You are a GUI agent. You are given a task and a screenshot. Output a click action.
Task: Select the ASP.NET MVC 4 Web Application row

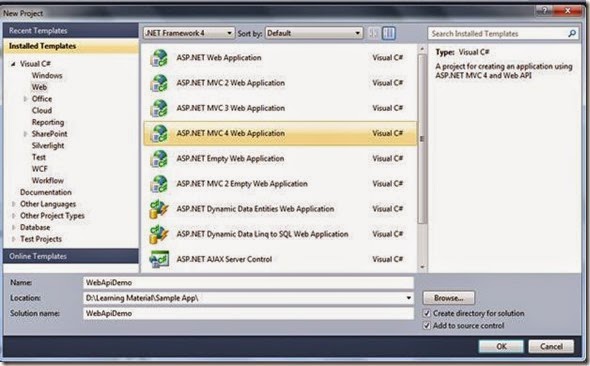[280, 134]
